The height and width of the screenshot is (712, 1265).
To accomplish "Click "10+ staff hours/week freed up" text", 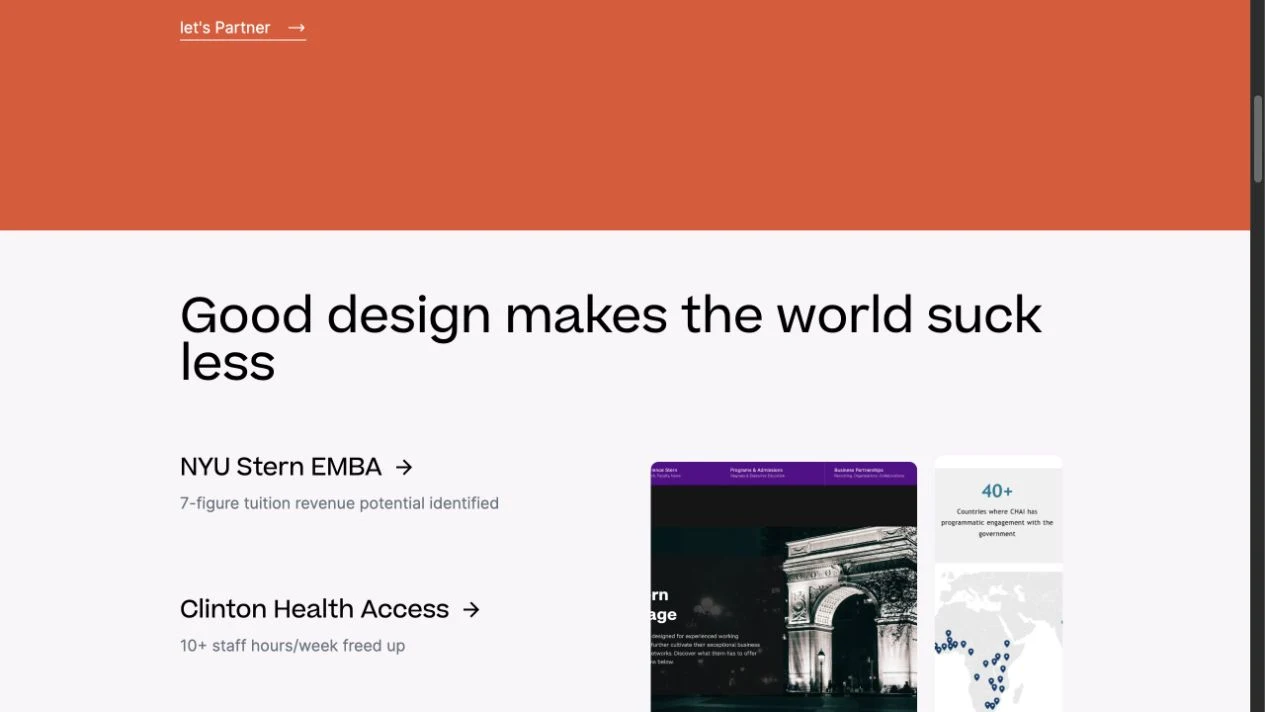I will pyautogui.click(x=292, y=646).
